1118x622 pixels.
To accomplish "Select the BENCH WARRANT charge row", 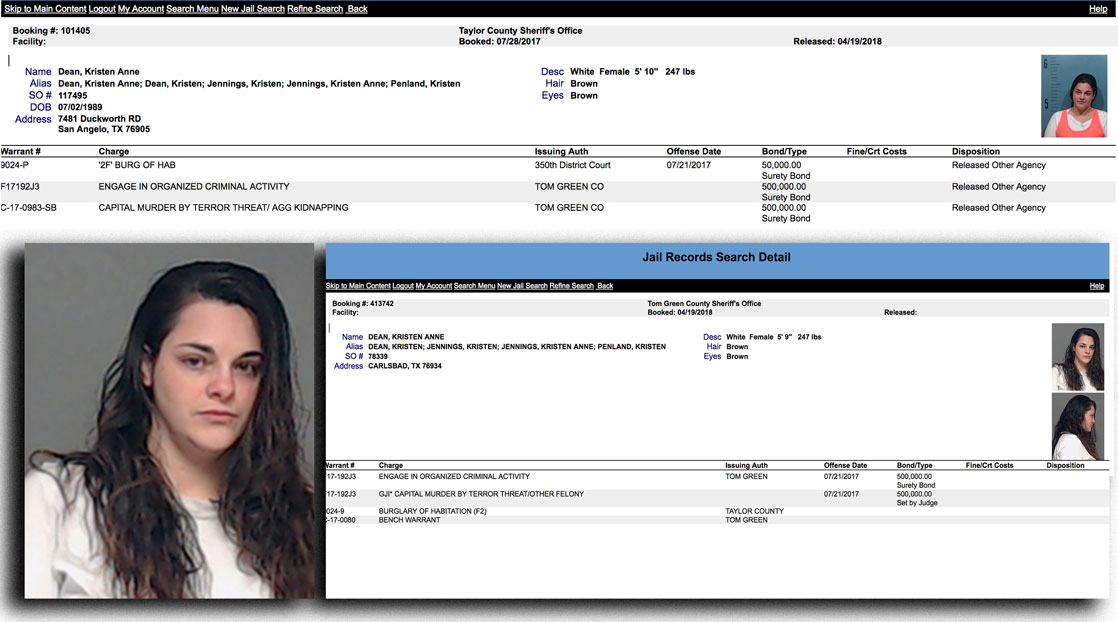I will 411,520.
